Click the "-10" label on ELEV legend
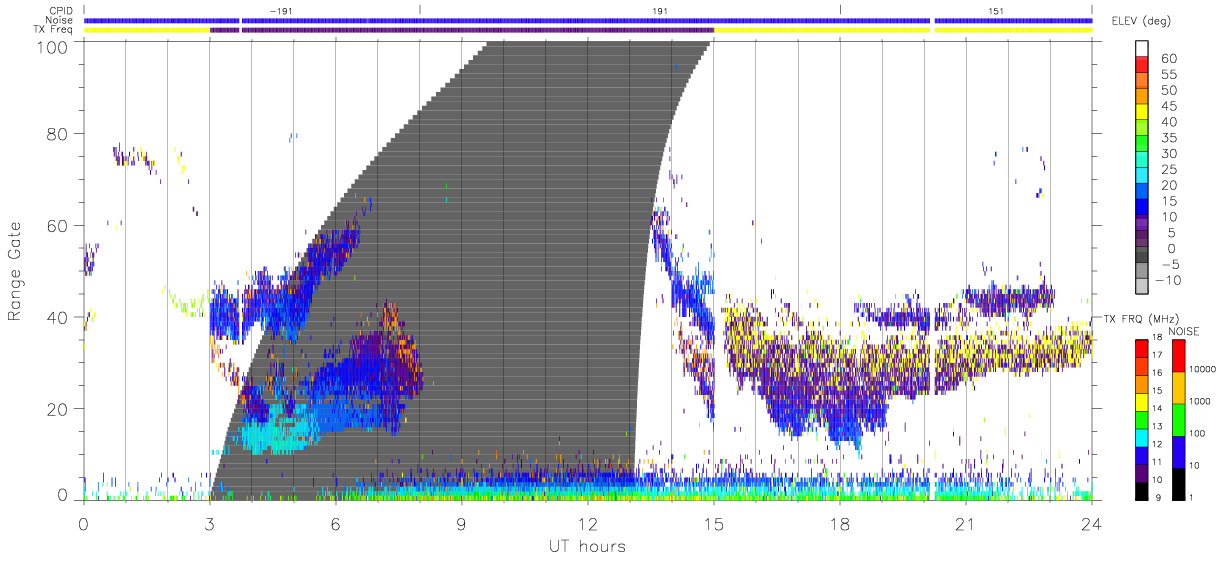This screenshot has width=1228, height=567. tap(1169, 280)
